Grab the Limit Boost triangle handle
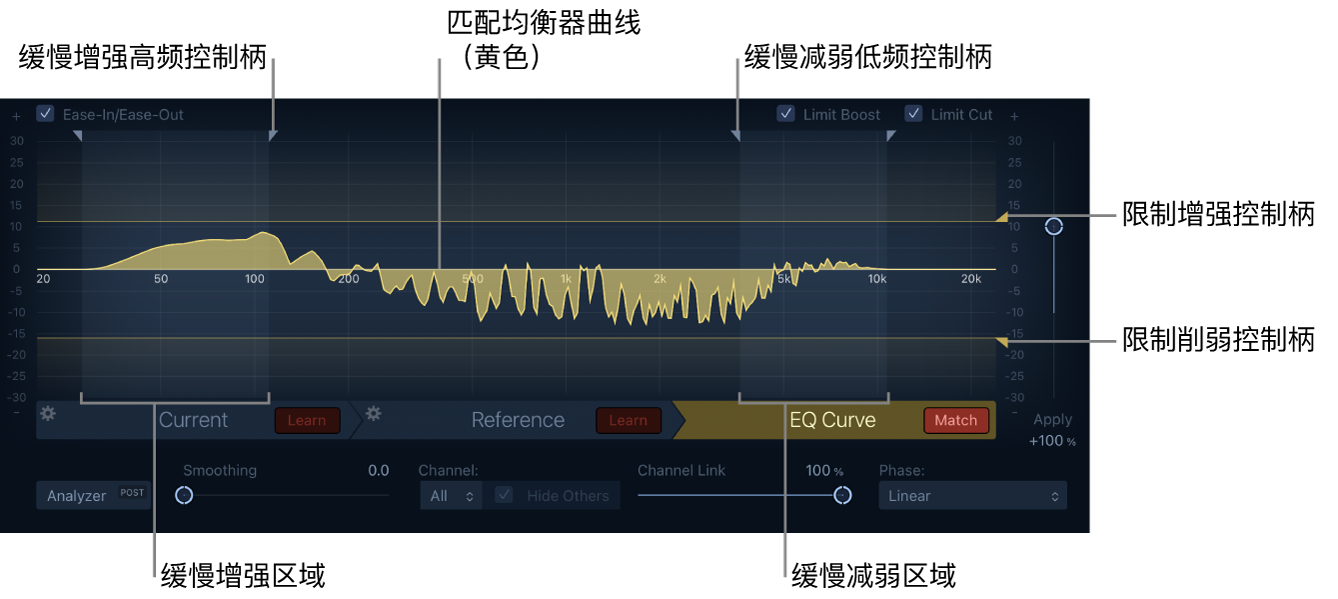The height and width of the screenshot is (599, 1338). pyautogui.click(x=1002, y=217)
